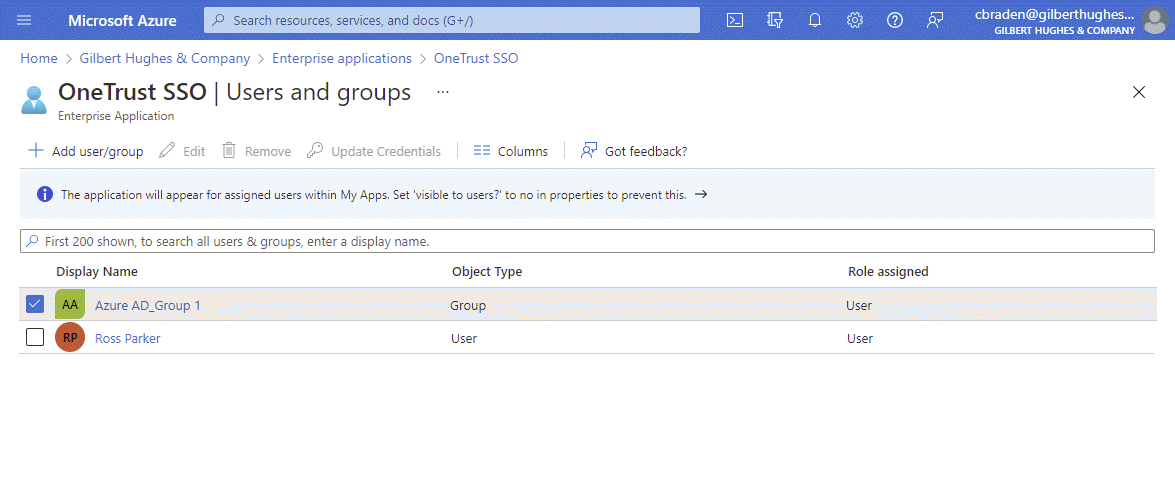Screen dimensions: 1175x484
Task: Click the info icon in the banner
Action: coord(45,195)
